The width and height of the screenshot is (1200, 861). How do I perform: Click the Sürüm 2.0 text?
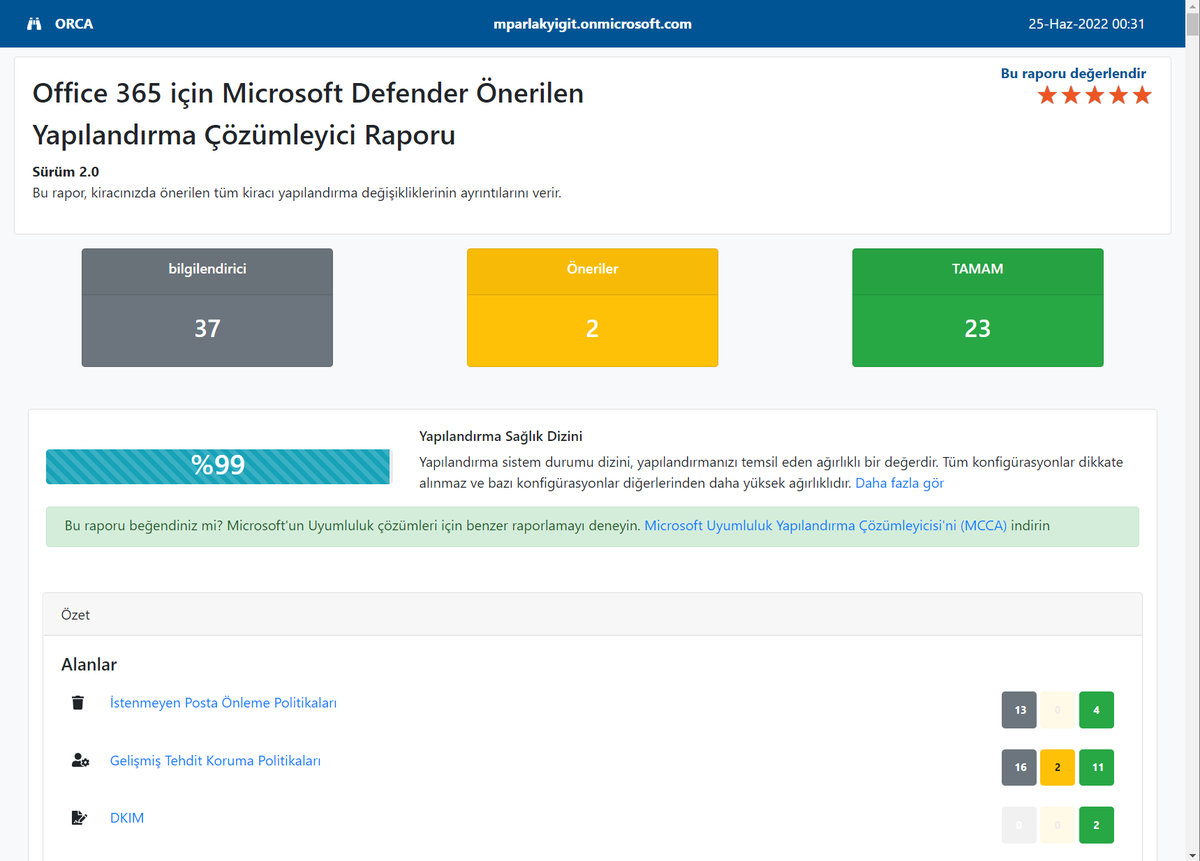pos(66,171)
